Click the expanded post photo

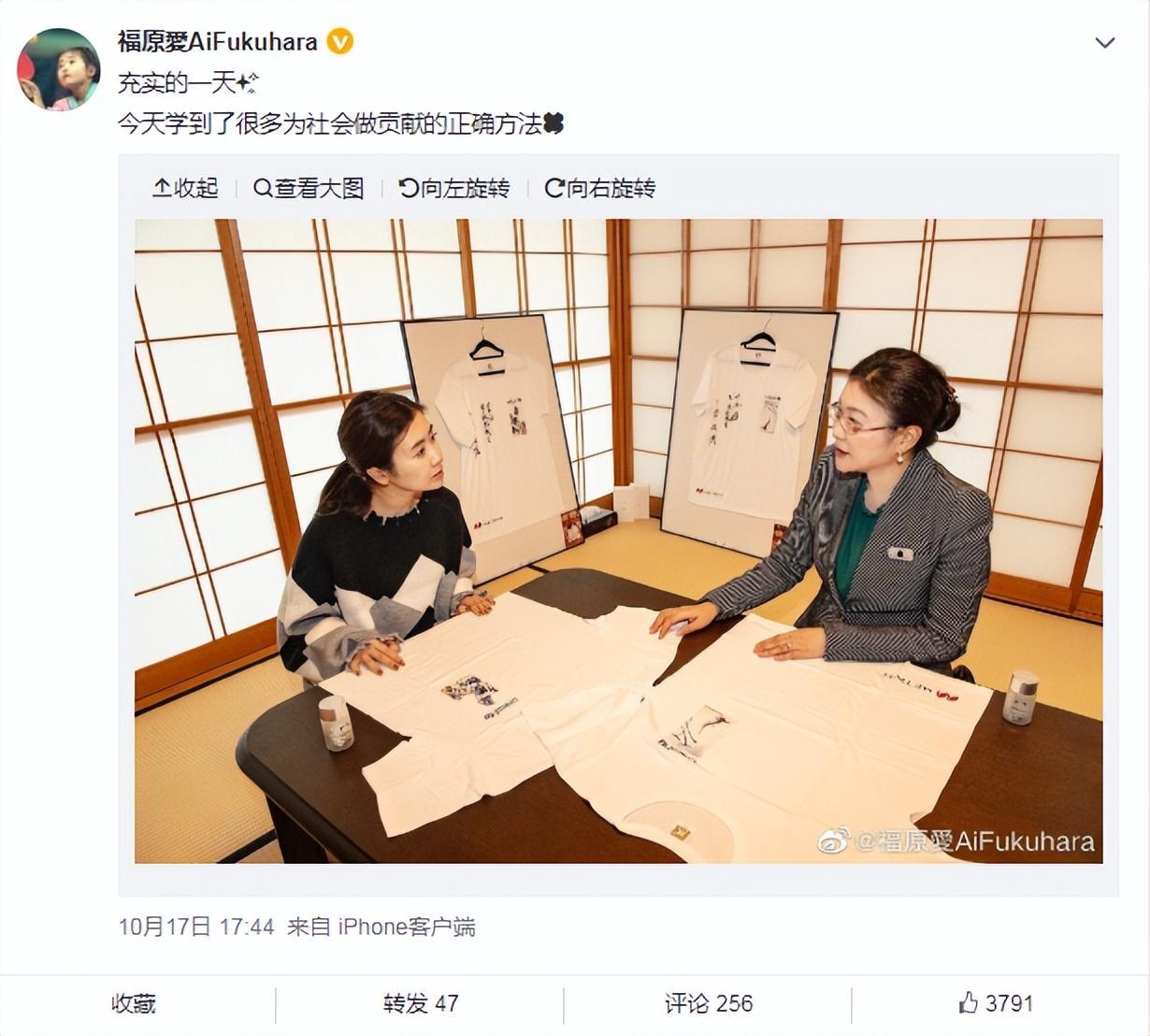(618, 541)
